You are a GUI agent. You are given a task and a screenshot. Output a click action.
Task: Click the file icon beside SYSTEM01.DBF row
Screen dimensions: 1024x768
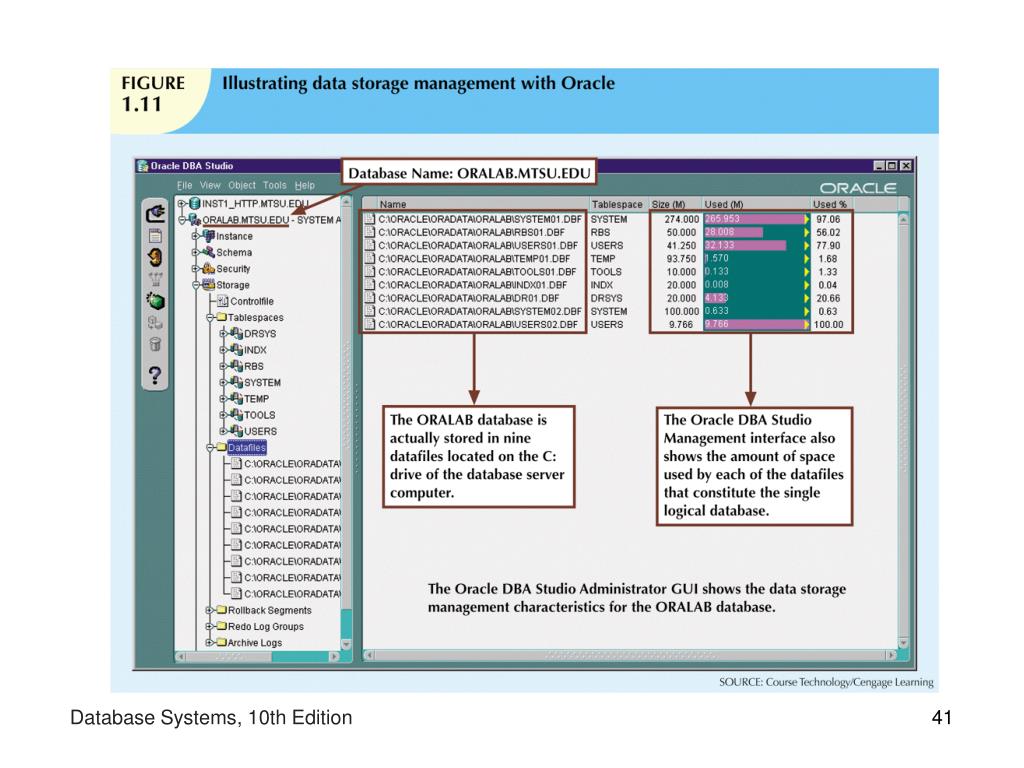[370, 219]
